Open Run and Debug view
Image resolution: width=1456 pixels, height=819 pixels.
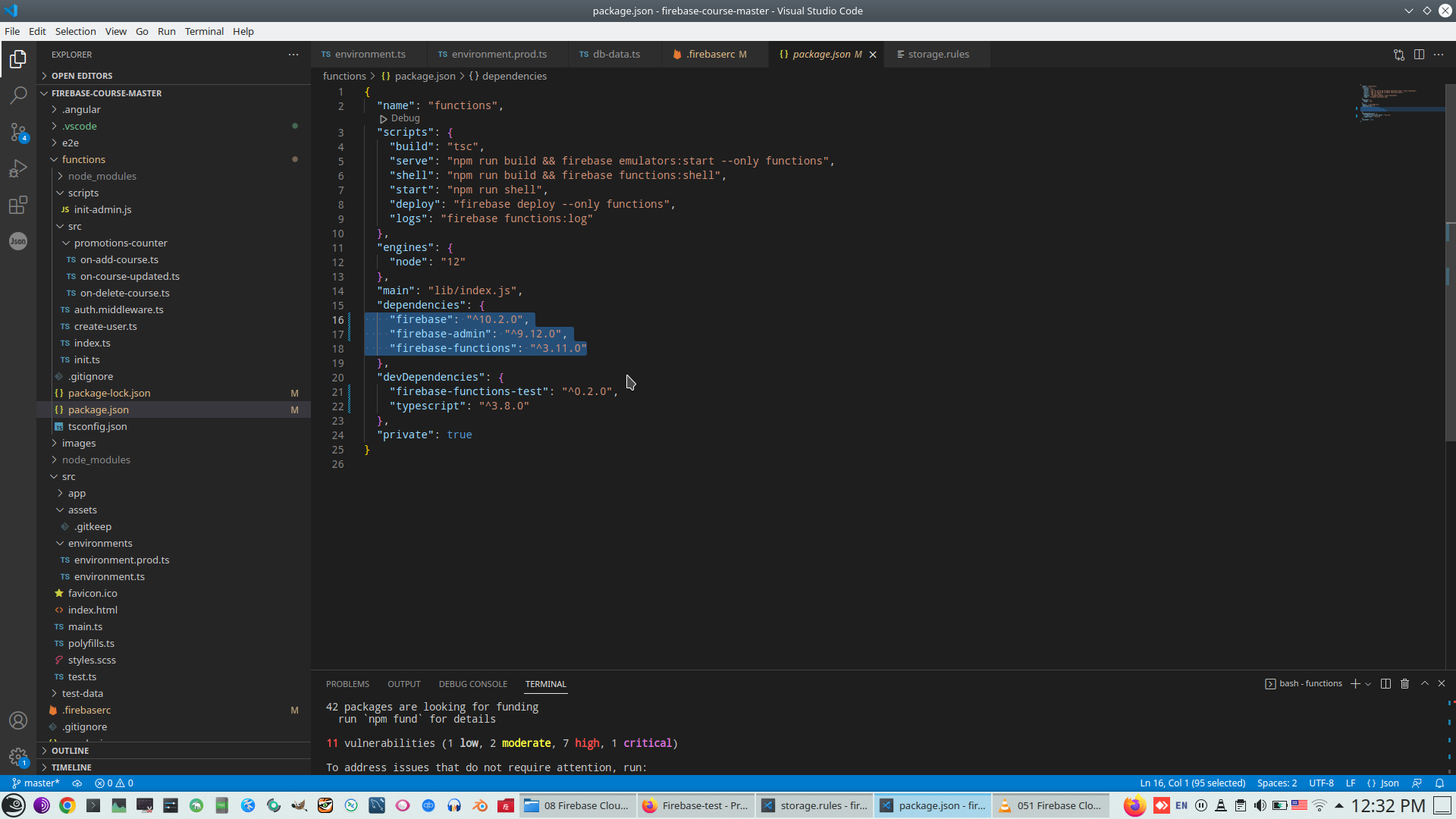pyautogui.click(x=18, y=168)
